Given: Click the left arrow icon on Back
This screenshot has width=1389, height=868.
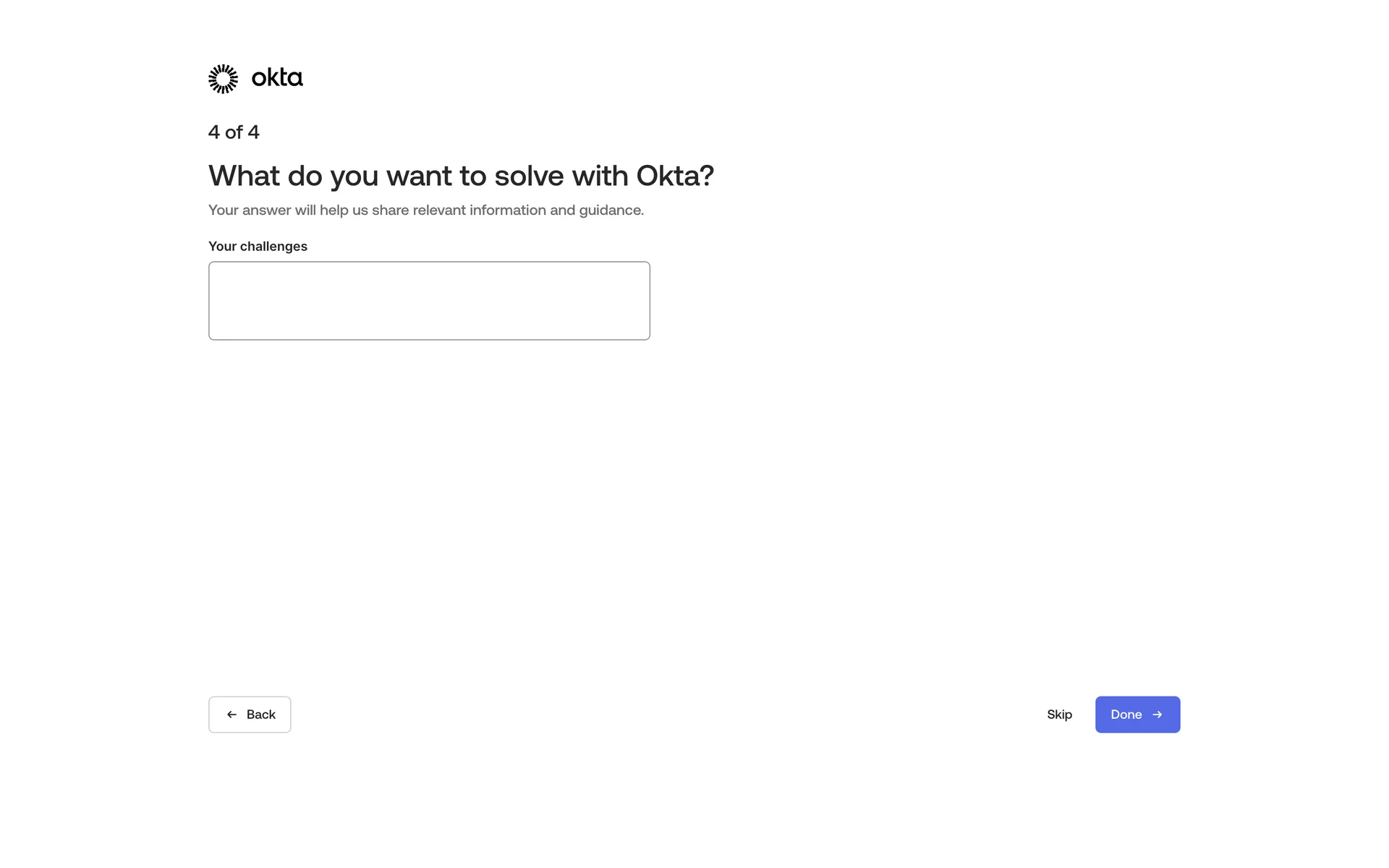Looking at the screenshot, I should pos(231,715).
